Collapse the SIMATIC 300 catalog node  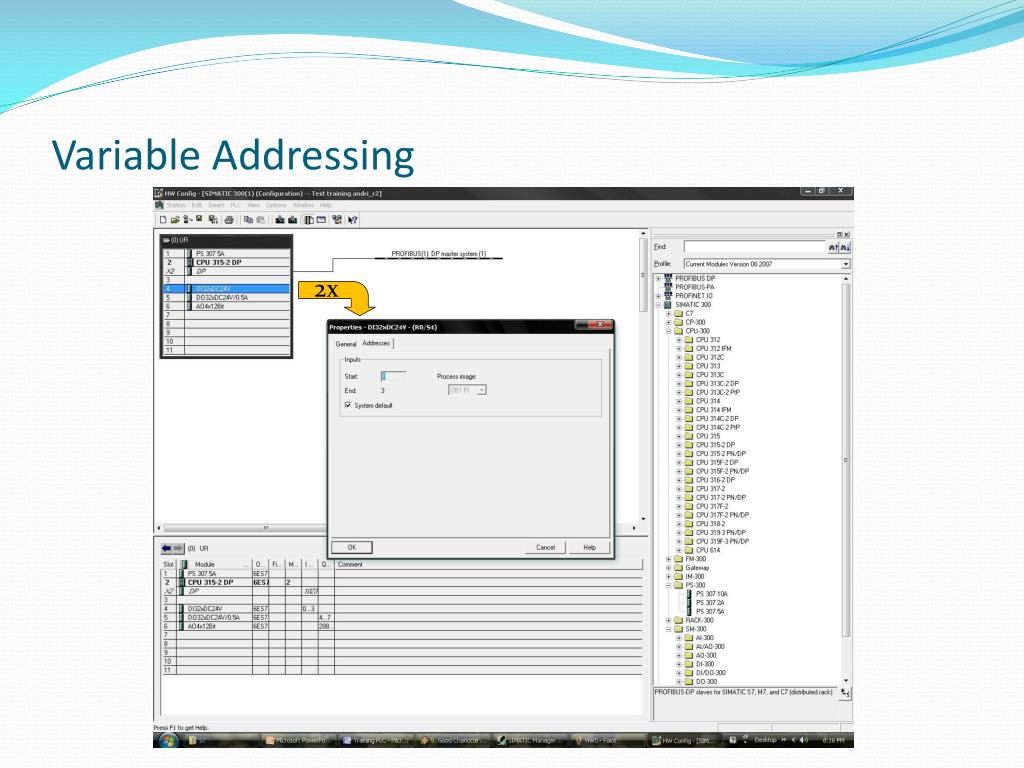(658, 305)
